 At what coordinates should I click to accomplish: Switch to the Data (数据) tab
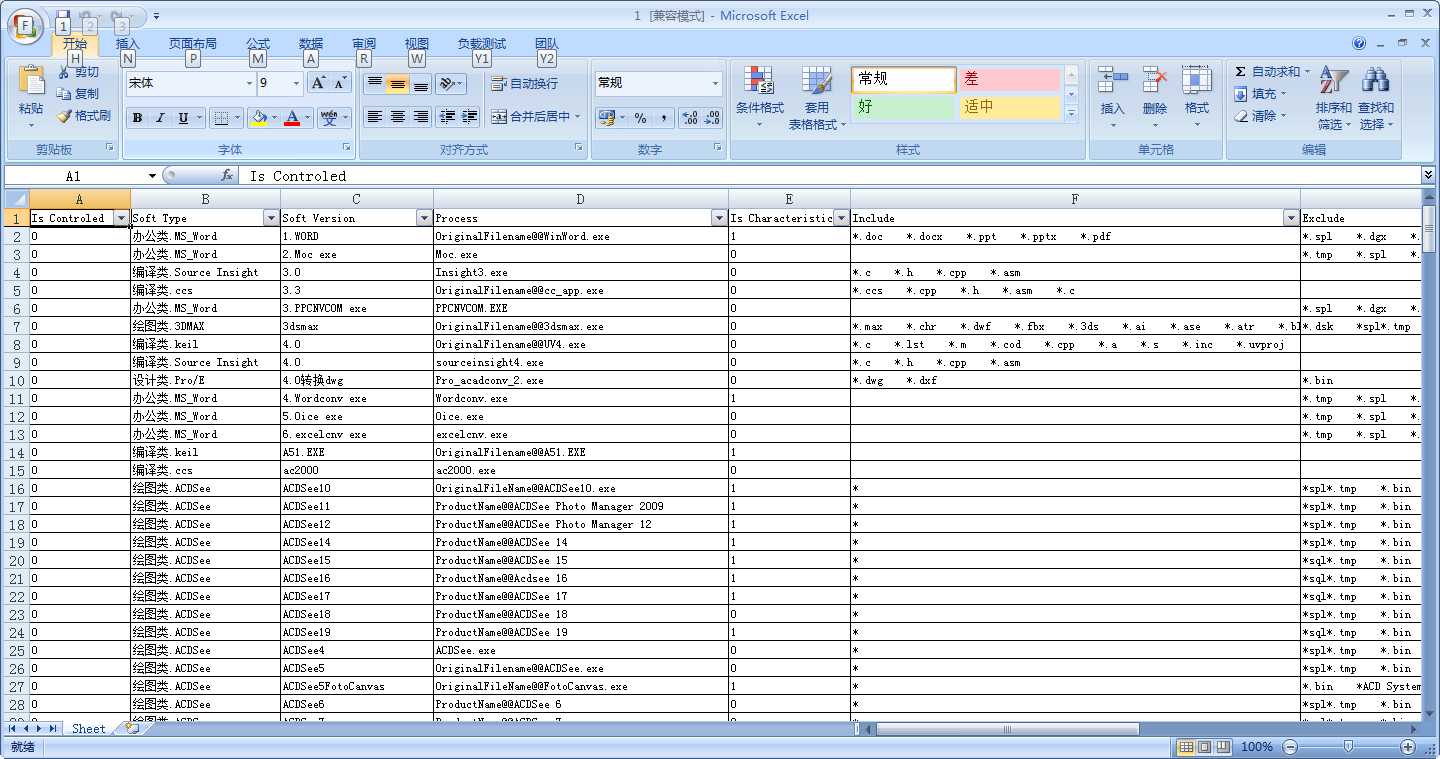pos(311,44)
